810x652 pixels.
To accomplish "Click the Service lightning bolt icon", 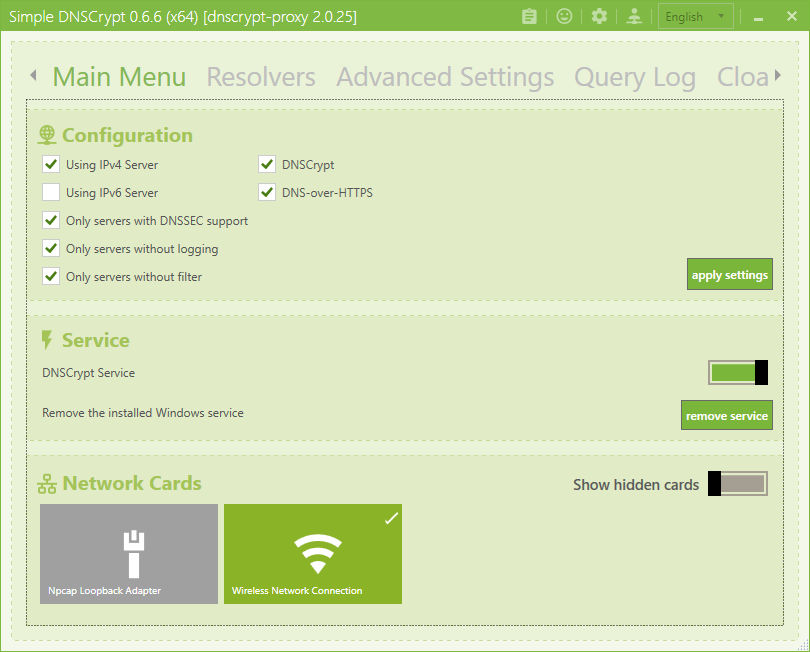I will pyautogui.click(x=46, y=340).
